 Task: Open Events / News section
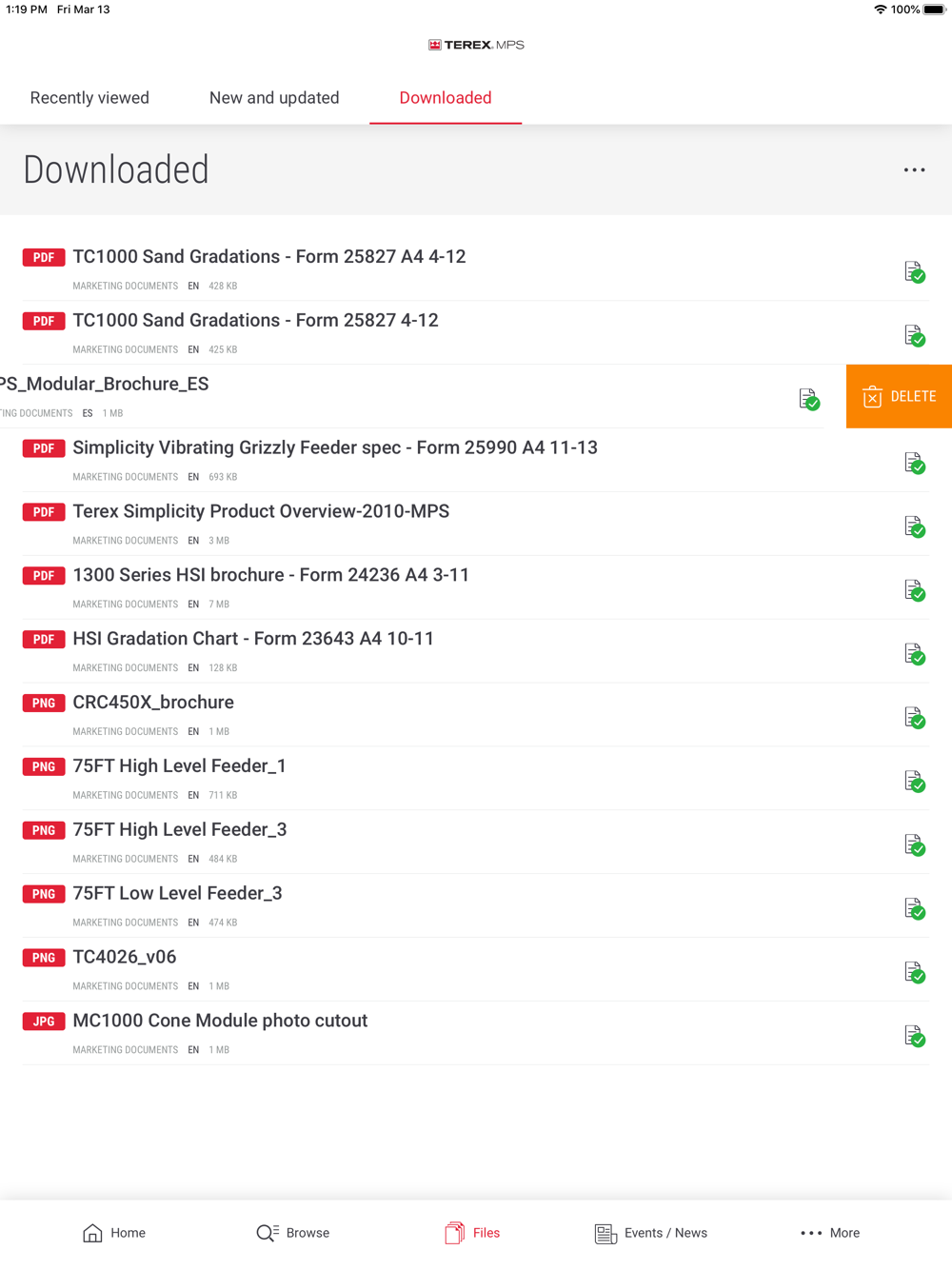point(651,1233)
